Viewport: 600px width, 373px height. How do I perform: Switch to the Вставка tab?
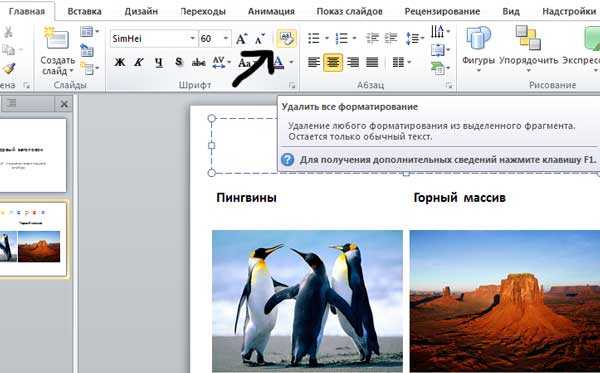(85, 11)
